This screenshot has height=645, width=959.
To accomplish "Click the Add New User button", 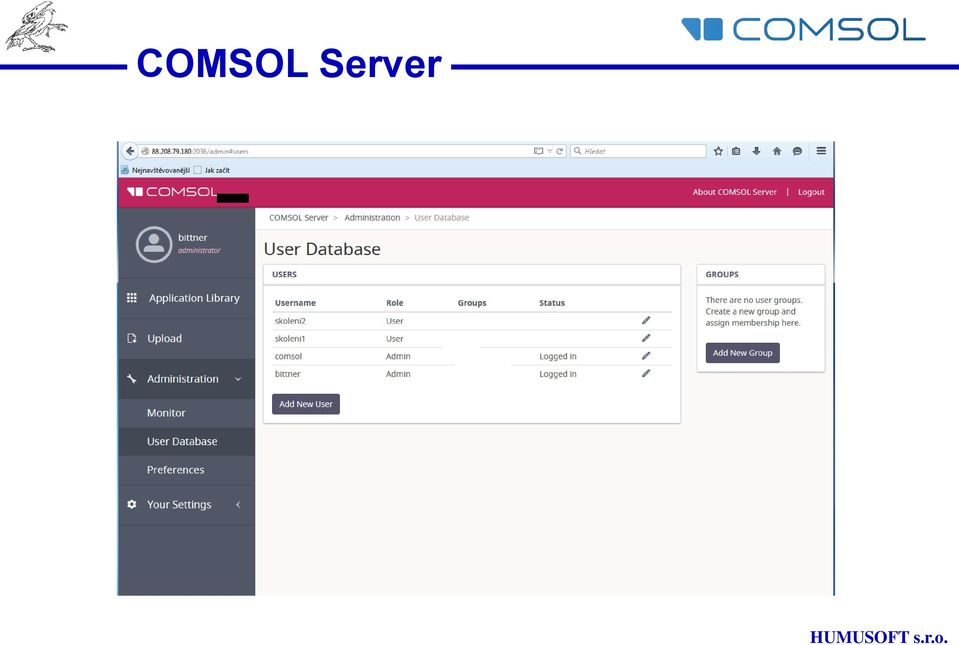I will [306, 404].
